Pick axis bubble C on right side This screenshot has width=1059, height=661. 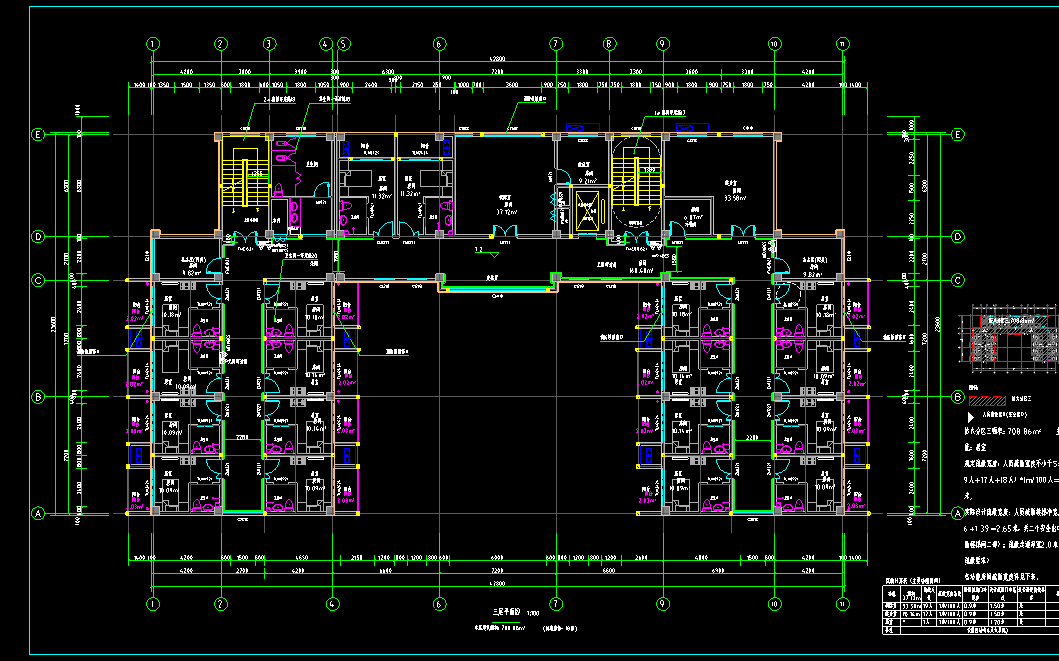click(x=958, y=280)
